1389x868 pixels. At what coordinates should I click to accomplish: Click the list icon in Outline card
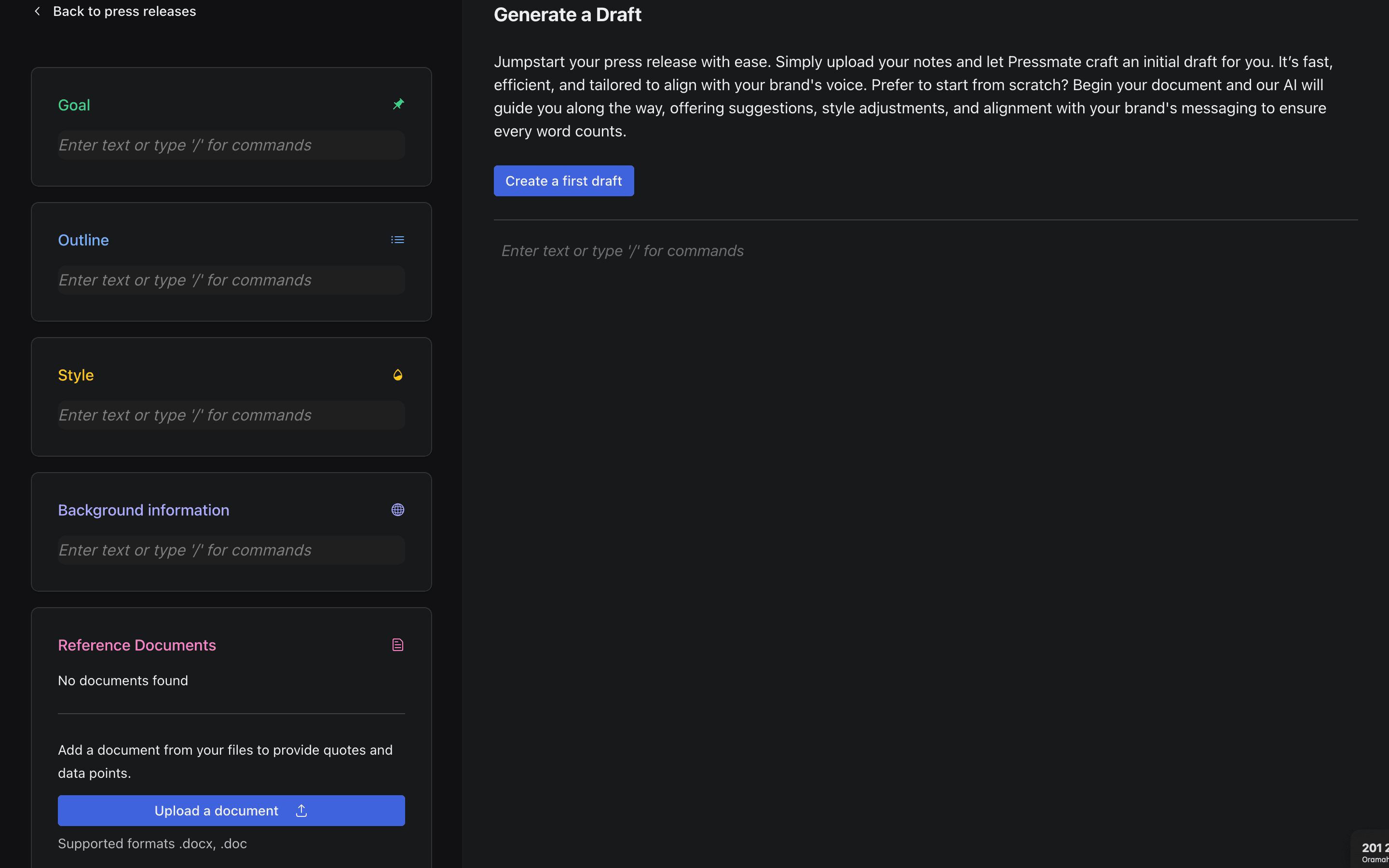[397, 240]
